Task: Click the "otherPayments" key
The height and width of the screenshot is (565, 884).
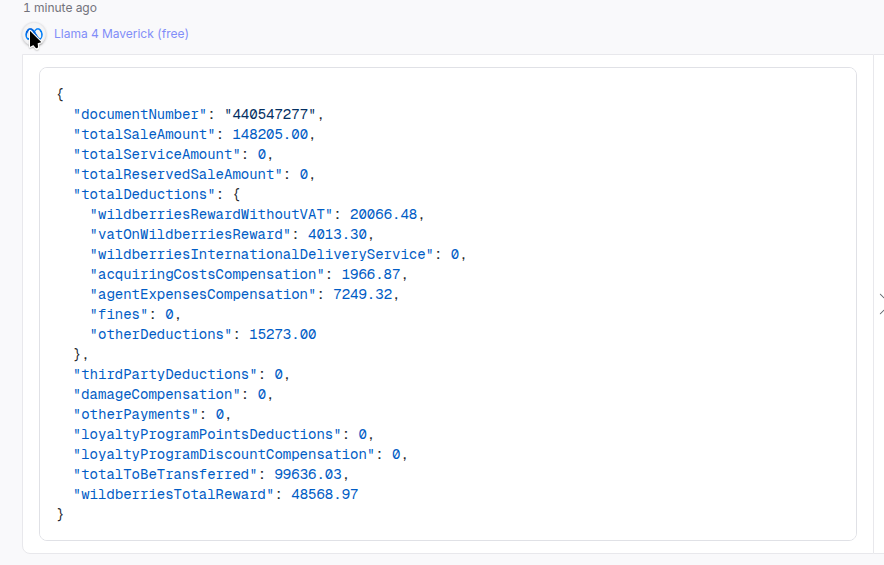Action: pyautogui.click(x=136, y=414)
